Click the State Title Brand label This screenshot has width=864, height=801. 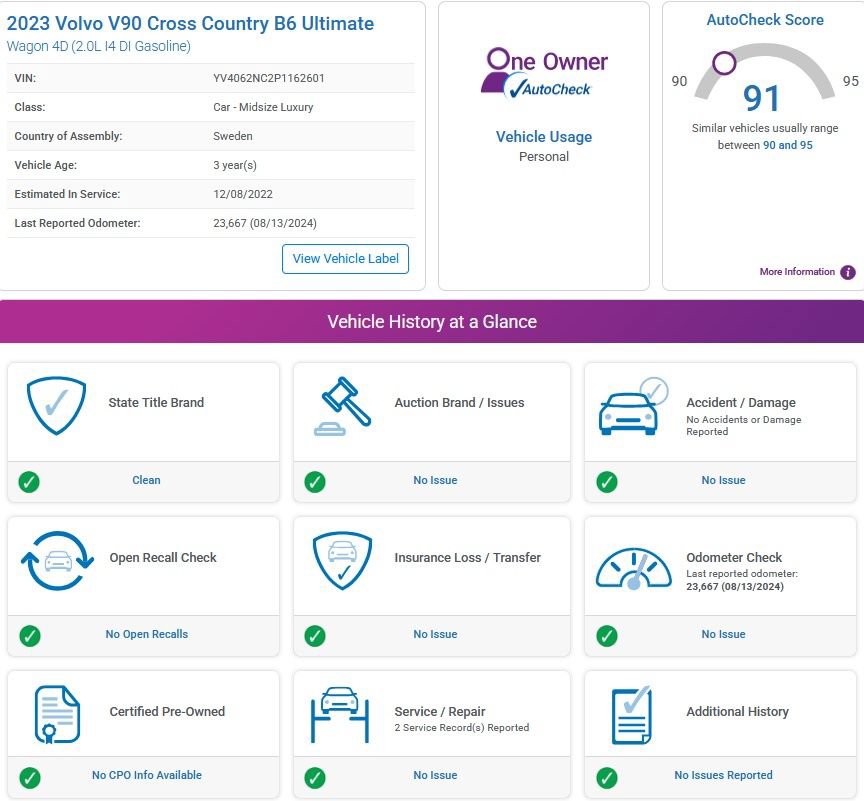coord(156,403)
